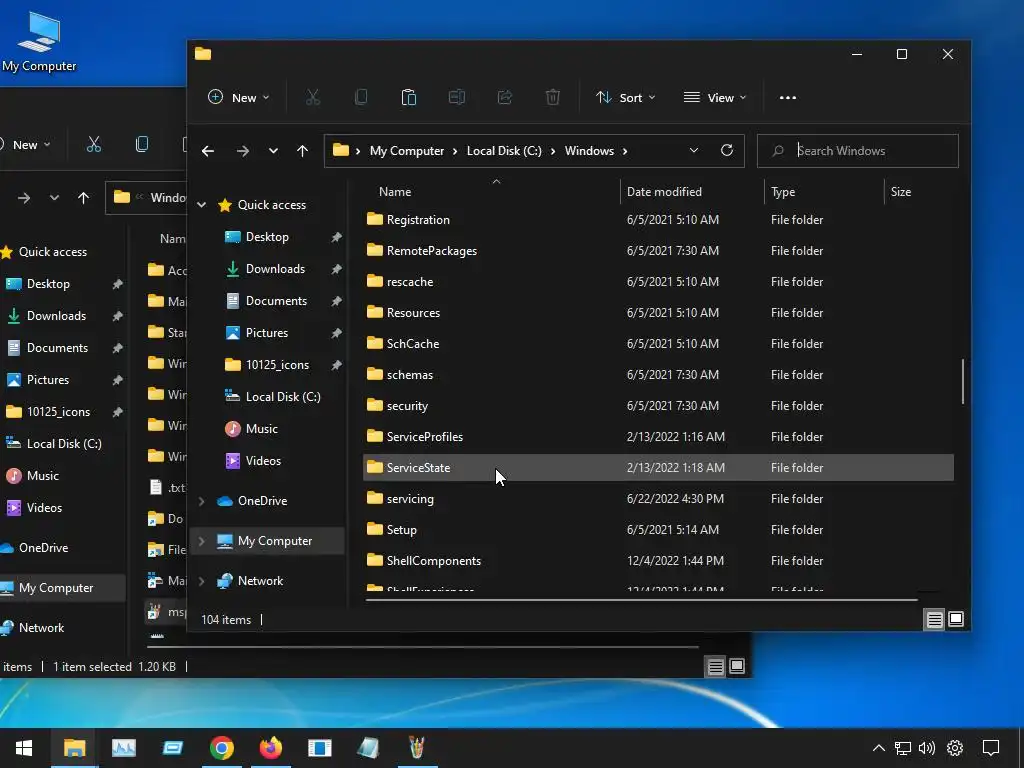Select Local Disk (C:) in back window sidebar
Viewport: 1024px width, 768px height.
coord(63,443)
